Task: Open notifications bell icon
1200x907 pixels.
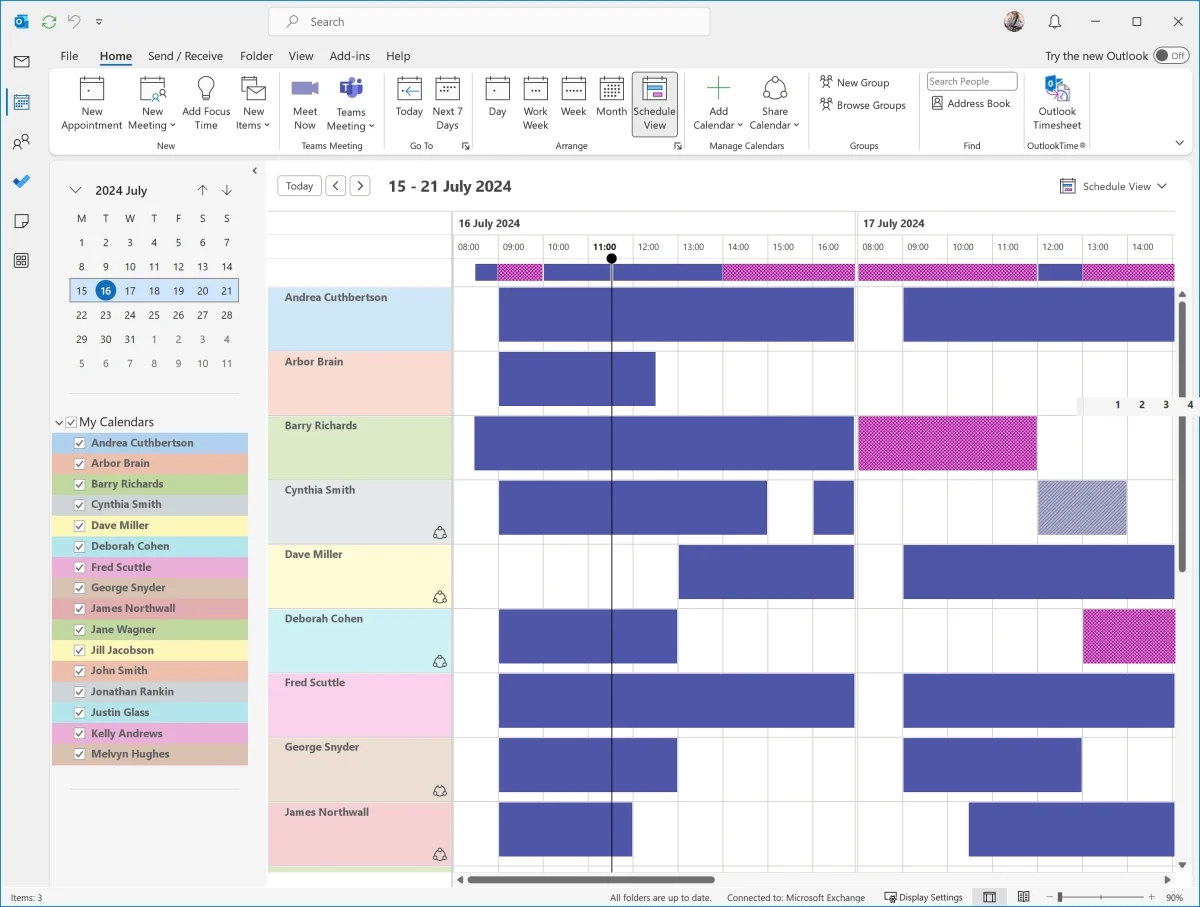Action: (x=1054, y=21)
